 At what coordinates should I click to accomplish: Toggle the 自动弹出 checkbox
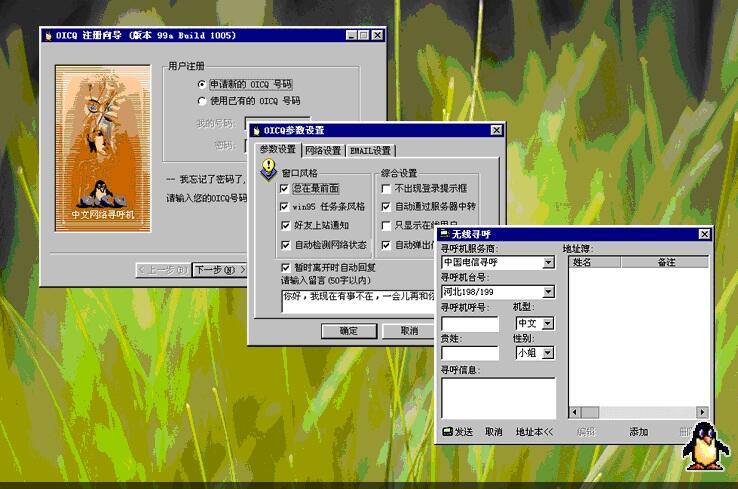click(x=386, y=245)
